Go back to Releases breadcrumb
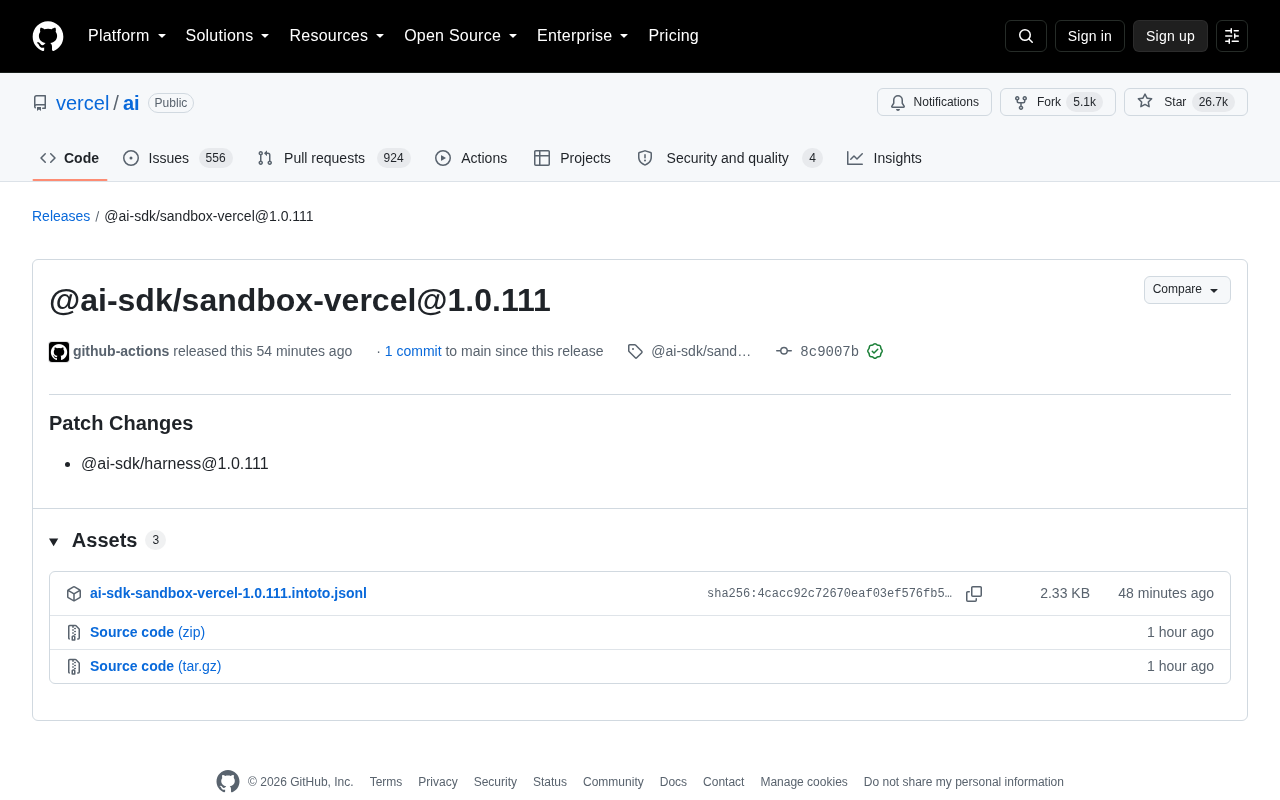Viewport: 1280px width, 800px height. point(61,216)
